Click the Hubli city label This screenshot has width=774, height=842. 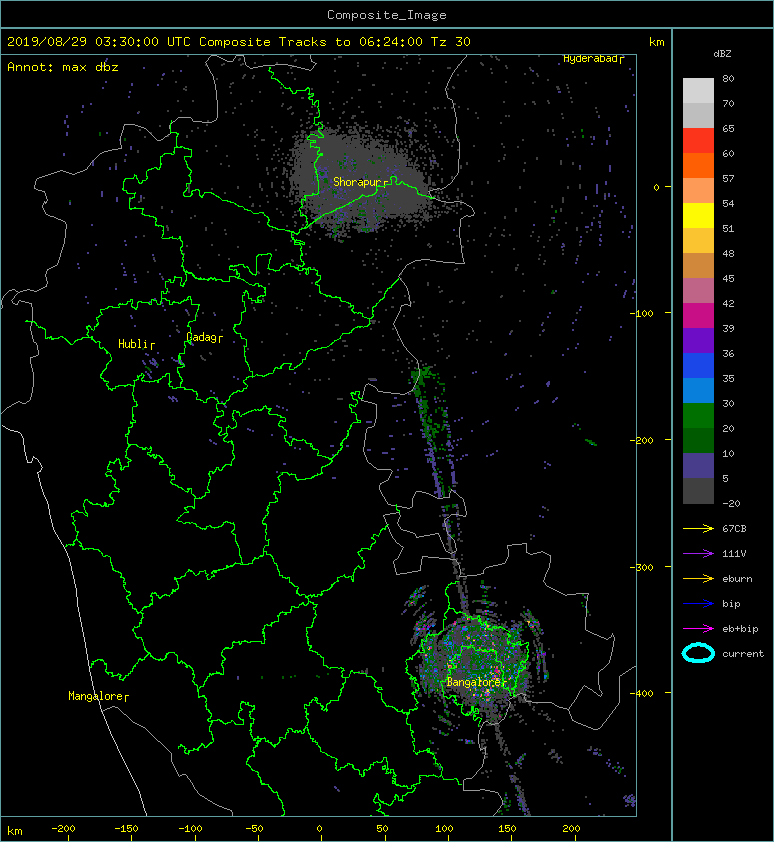(x=133, y=344)
